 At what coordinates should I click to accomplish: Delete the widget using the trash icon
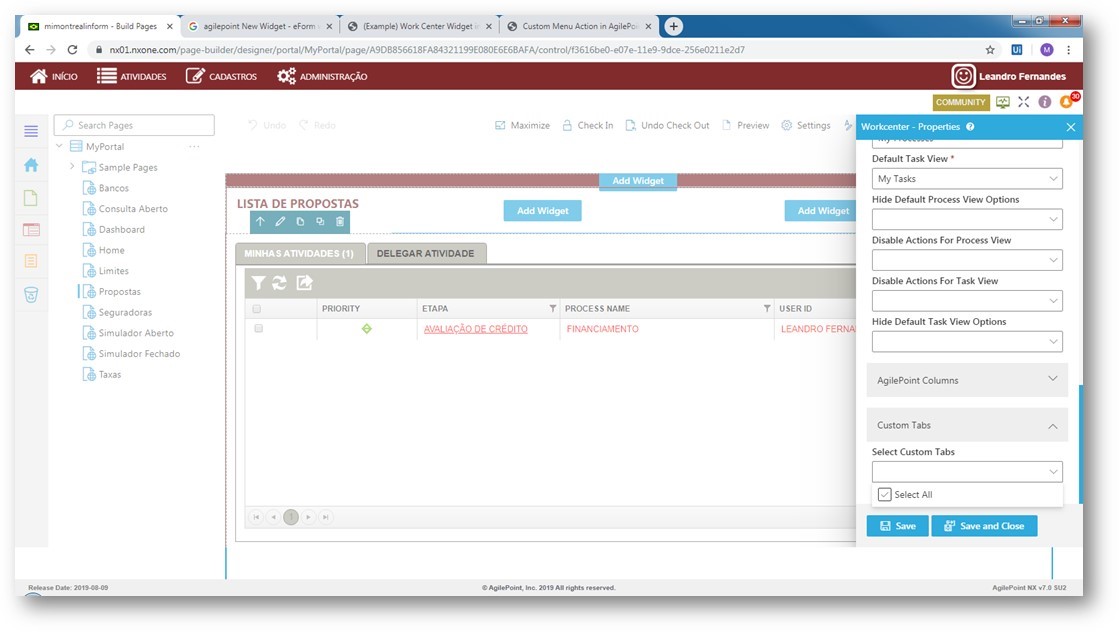(340, 222)
